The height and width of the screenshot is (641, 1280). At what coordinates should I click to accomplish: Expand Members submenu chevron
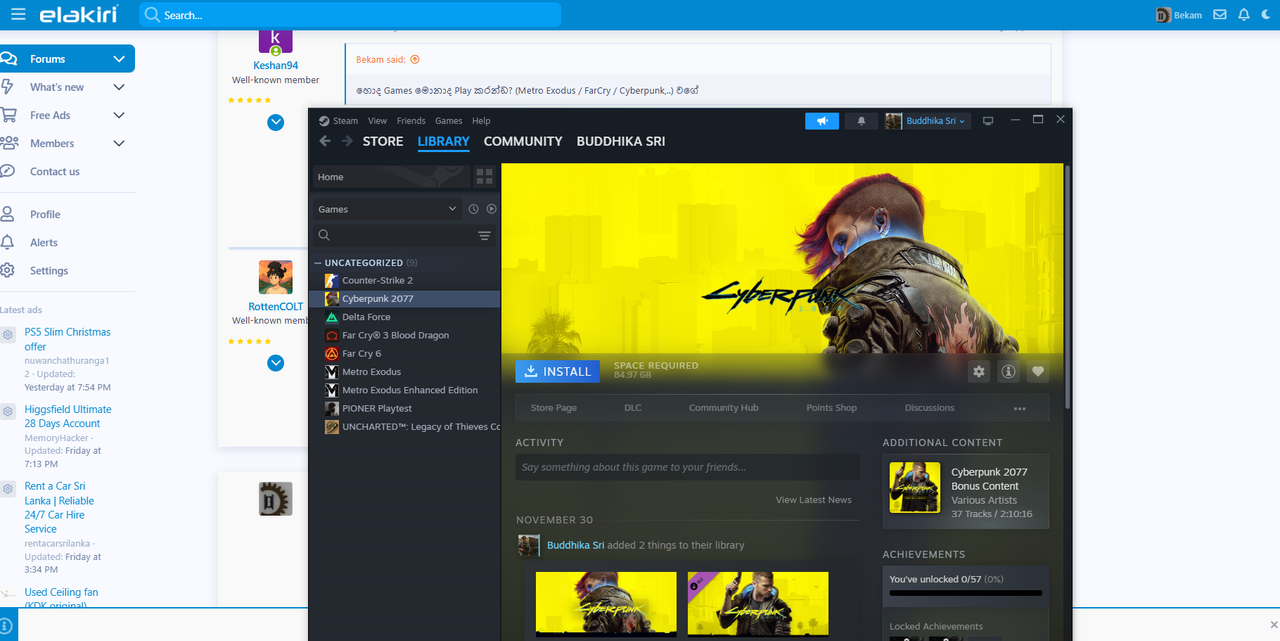[x=119, y=143]
